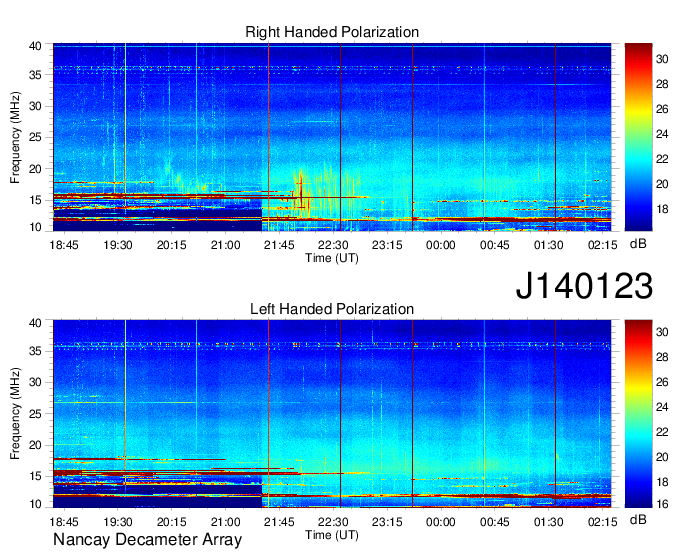Click the 28 dB tick on upper colorbar
The height and width of the screenshot is (552, 680).
point(662,84)
